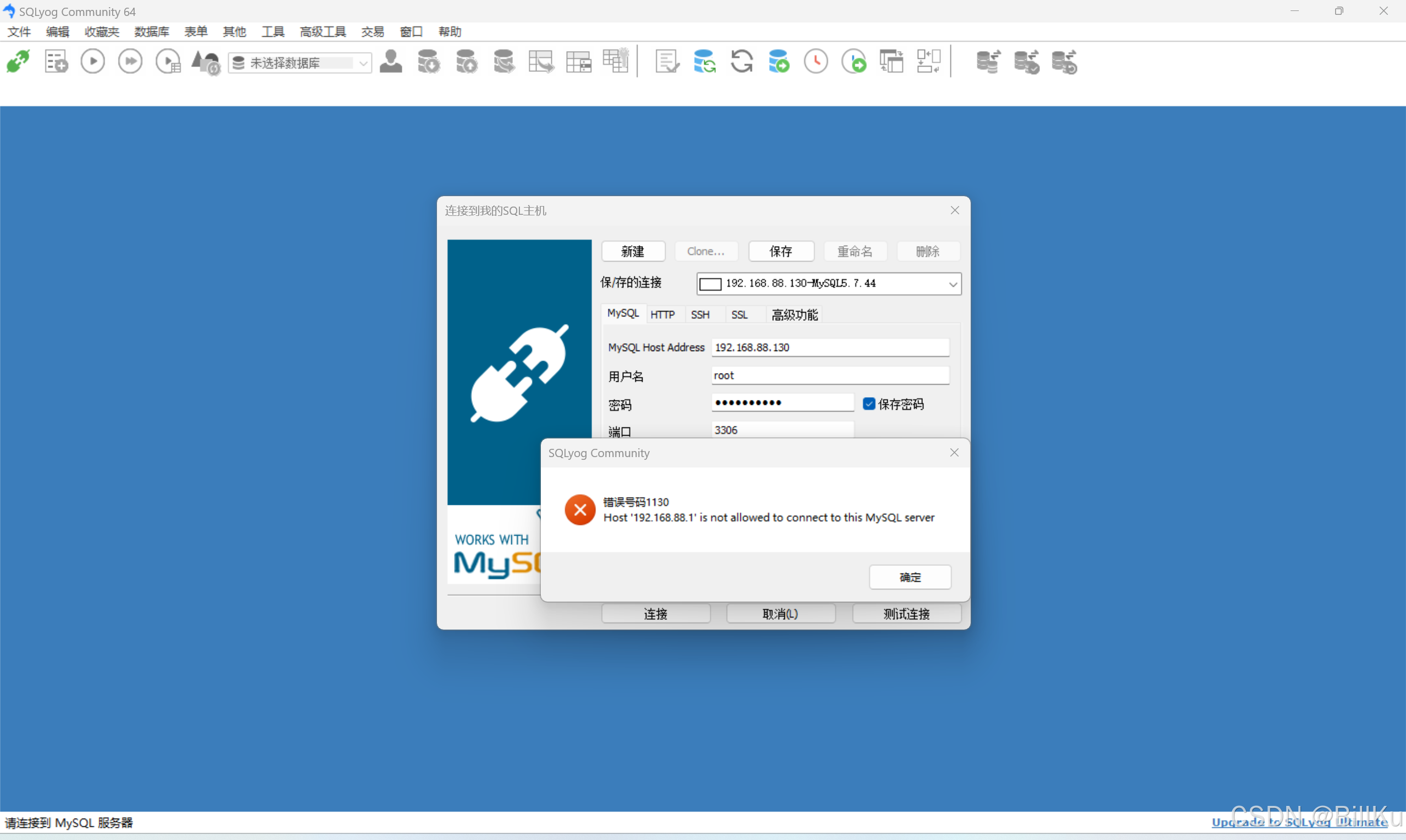Screen dimensions: 1406x840
Task: Click the green plug new connection icon
Action: 18,62
